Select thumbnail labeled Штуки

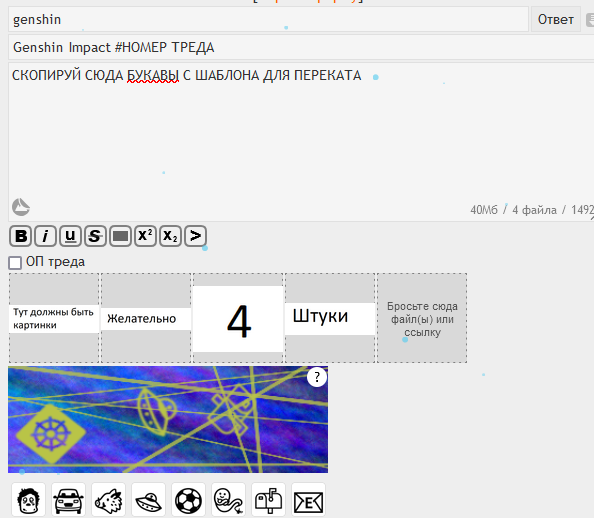(x=330, y=318)
